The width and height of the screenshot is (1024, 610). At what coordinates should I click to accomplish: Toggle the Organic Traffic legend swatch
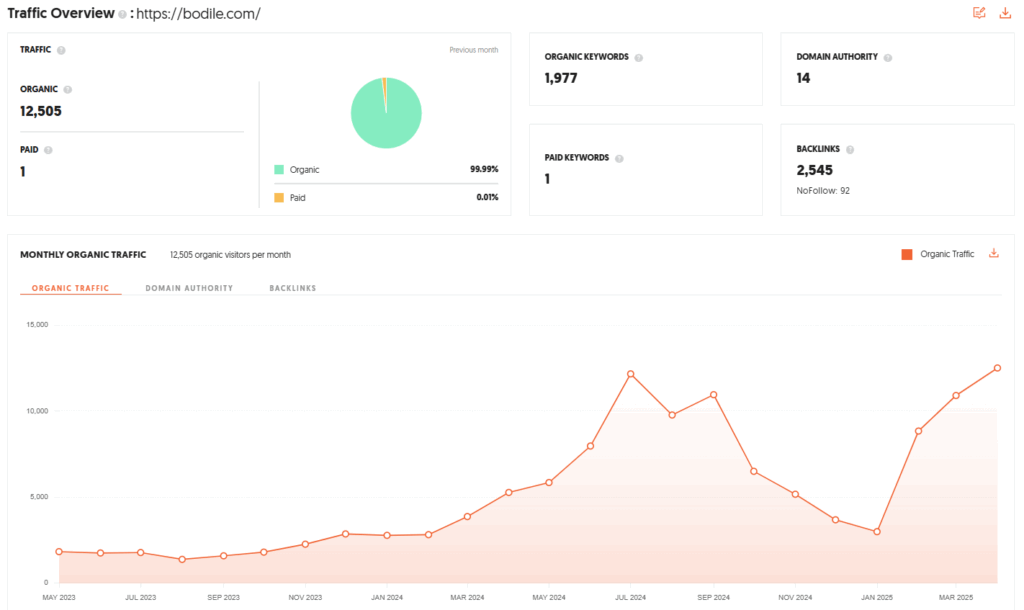click(x=906, y=255)
